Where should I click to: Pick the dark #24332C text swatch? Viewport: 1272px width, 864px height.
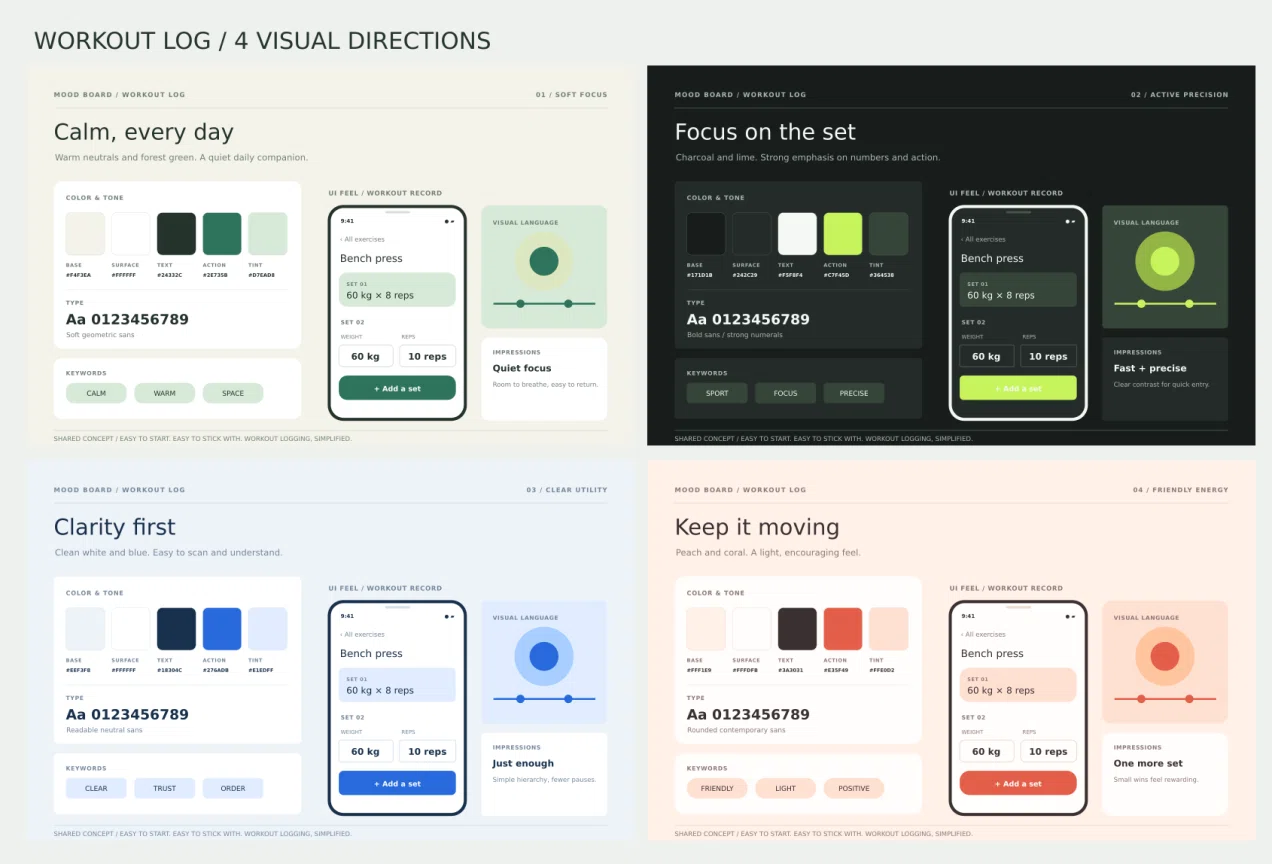pos(176,234)
